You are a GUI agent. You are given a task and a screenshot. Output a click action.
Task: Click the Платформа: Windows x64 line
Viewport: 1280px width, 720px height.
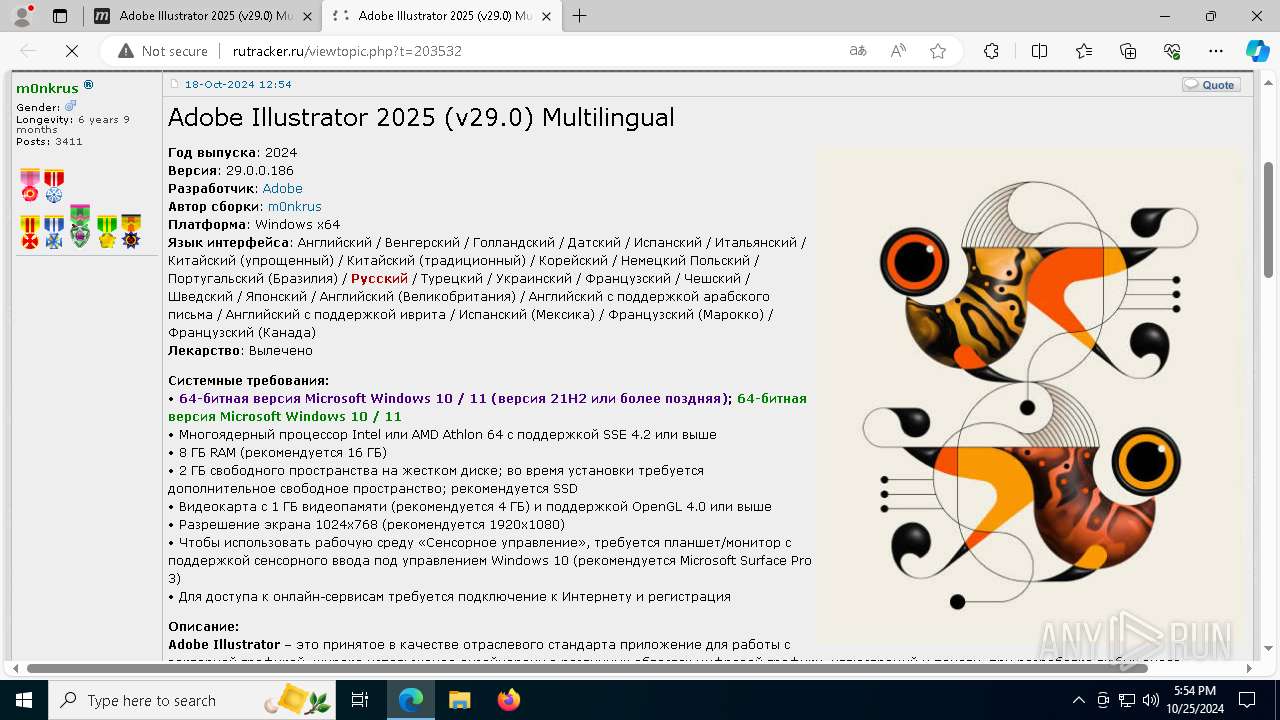point(254,225)
